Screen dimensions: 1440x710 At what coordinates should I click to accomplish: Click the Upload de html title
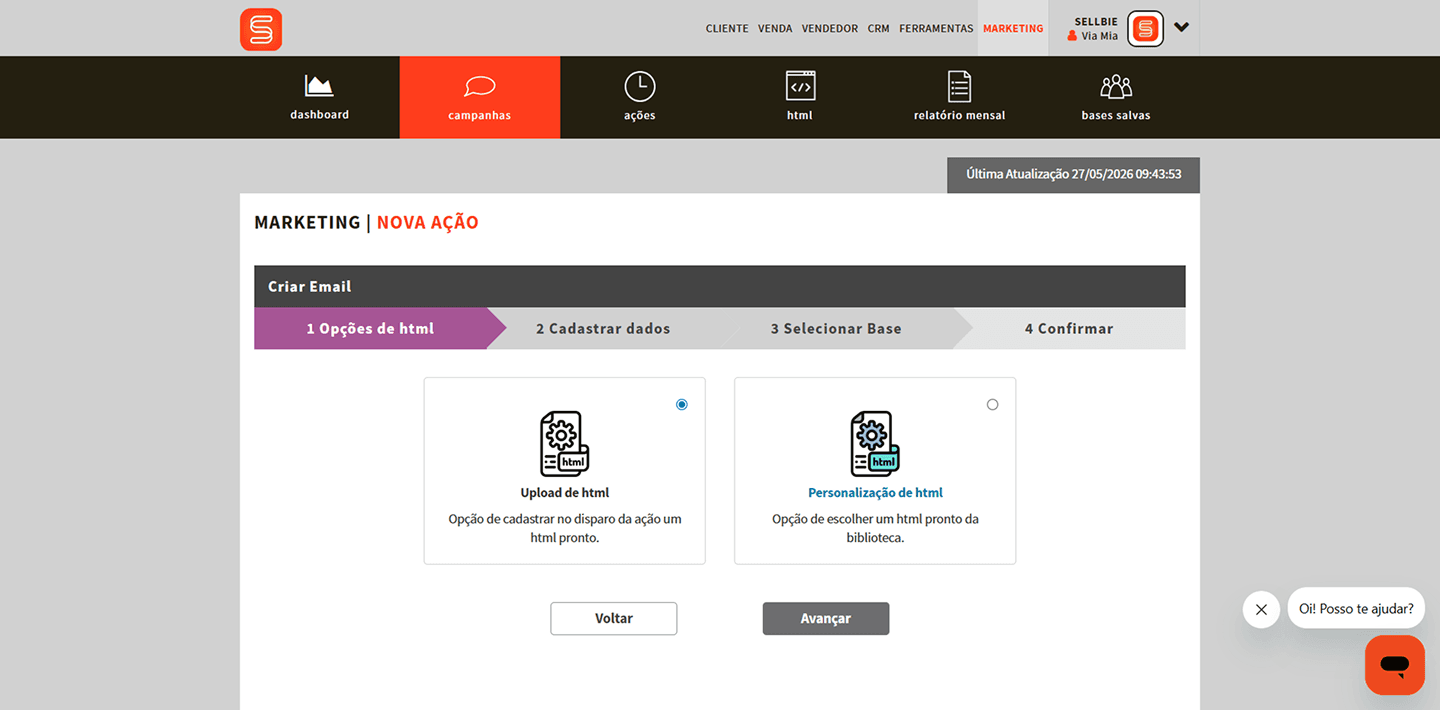tap(565, 493)
